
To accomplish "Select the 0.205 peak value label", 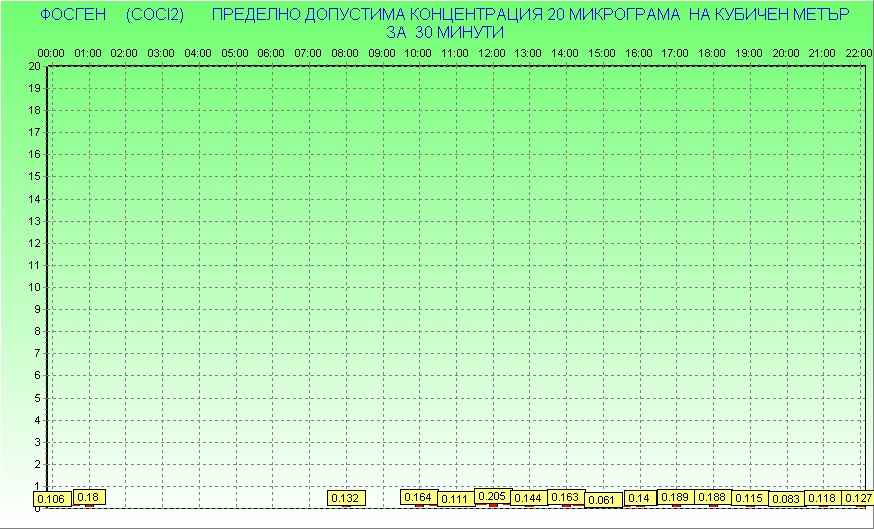I will 492,496.
